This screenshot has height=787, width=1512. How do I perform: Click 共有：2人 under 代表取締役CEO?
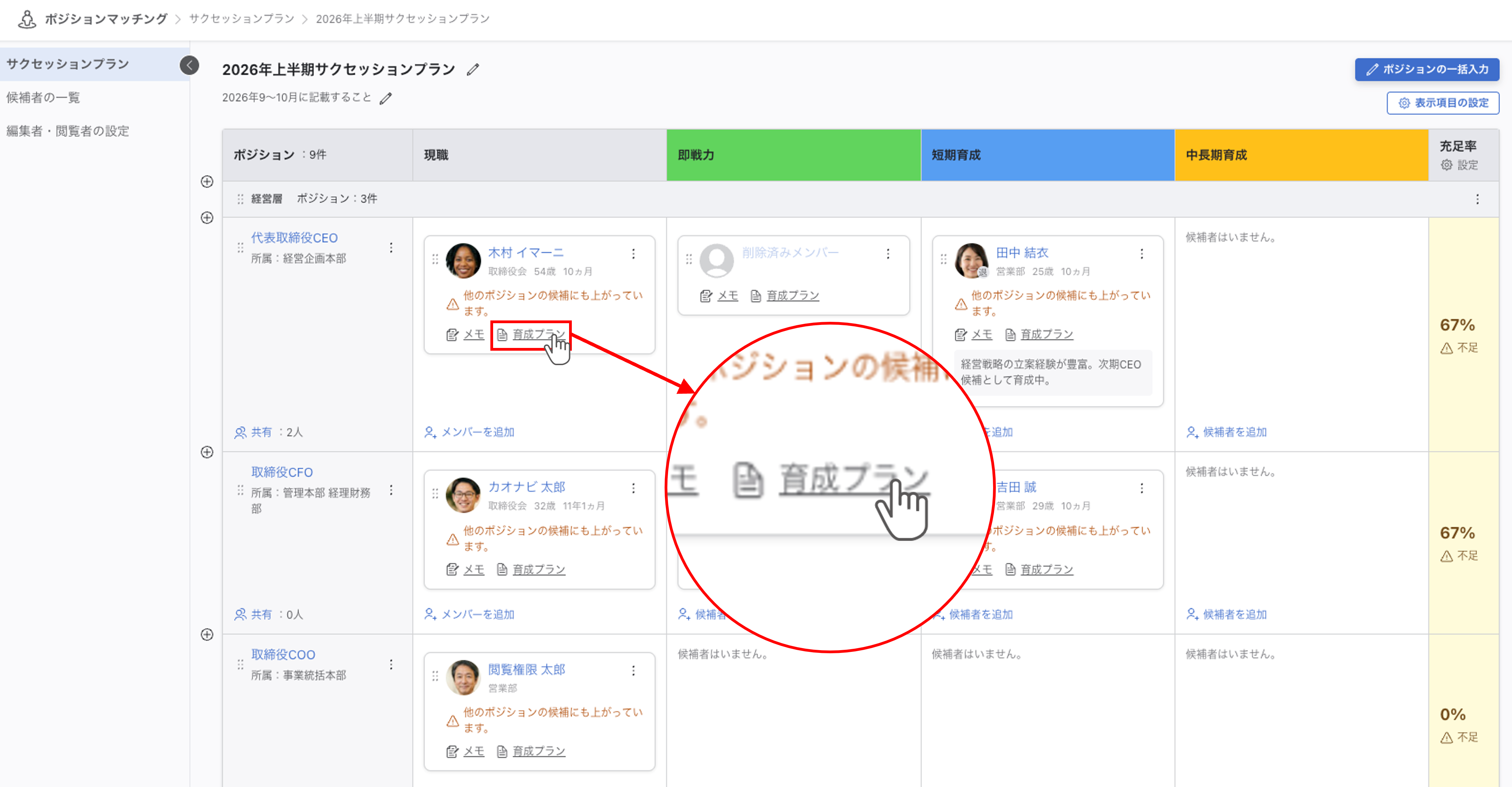click(269, 432)
